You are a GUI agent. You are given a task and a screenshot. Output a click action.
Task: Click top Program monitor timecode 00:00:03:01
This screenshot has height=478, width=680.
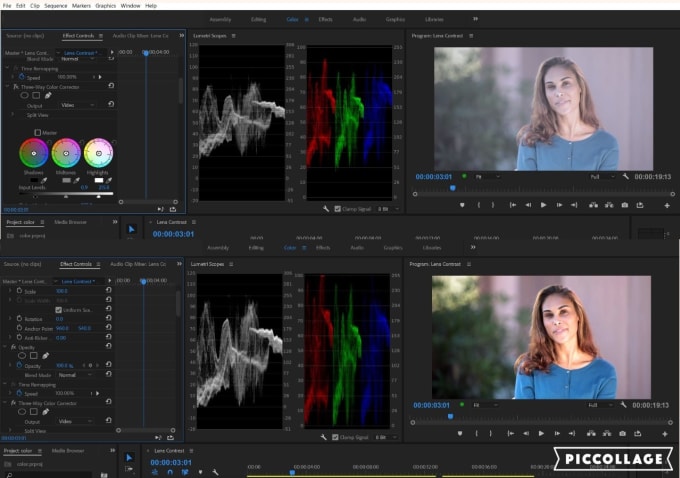(x=433, y=177)
